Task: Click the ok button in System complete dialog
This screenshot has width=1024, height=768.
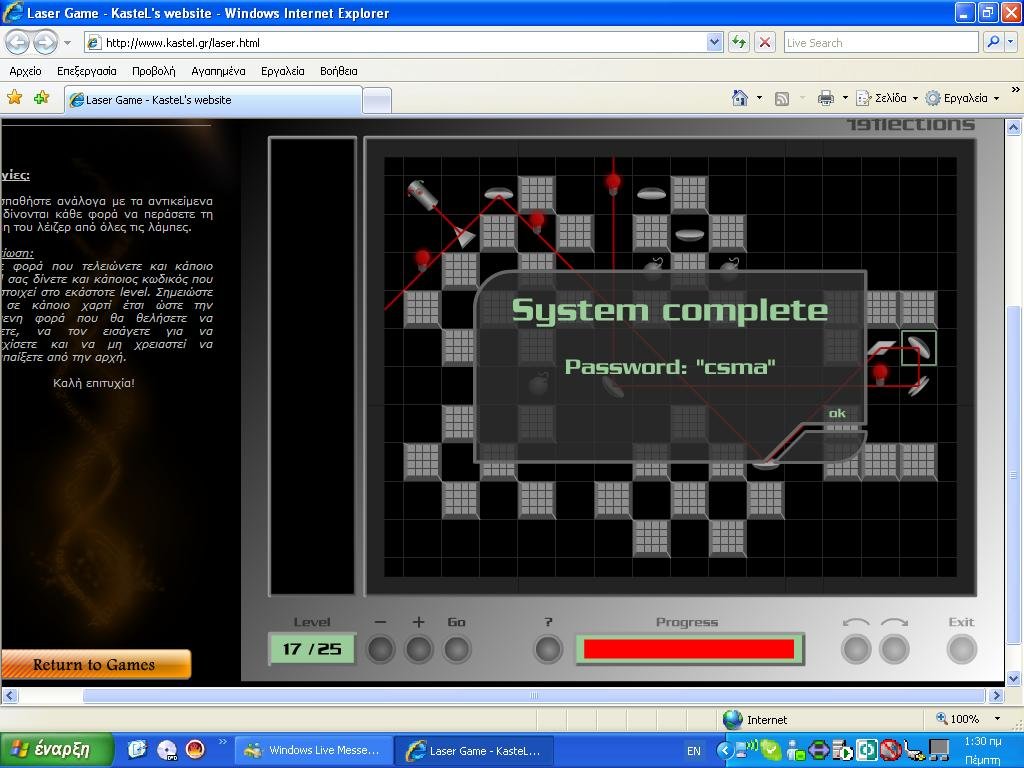Action: click(x=837, y=413)
